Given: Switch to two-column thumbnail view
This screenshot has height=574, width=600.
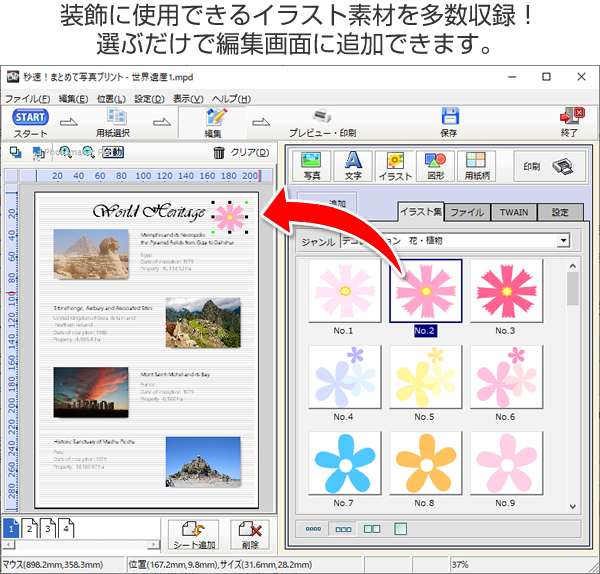Looking at the screenshot, I should (371, 528).
